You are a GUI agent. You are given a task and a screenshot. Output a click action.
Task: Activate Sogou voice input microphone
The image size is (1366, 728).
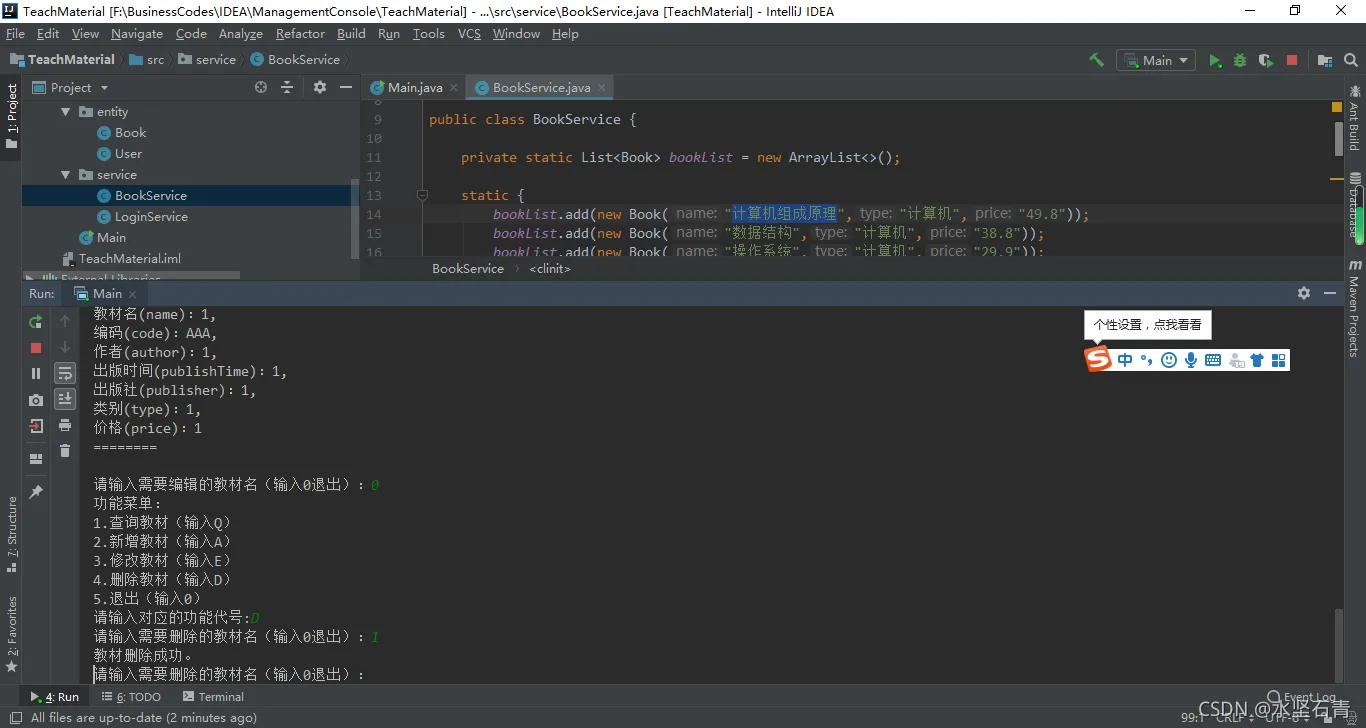[x=1191, y=360]
